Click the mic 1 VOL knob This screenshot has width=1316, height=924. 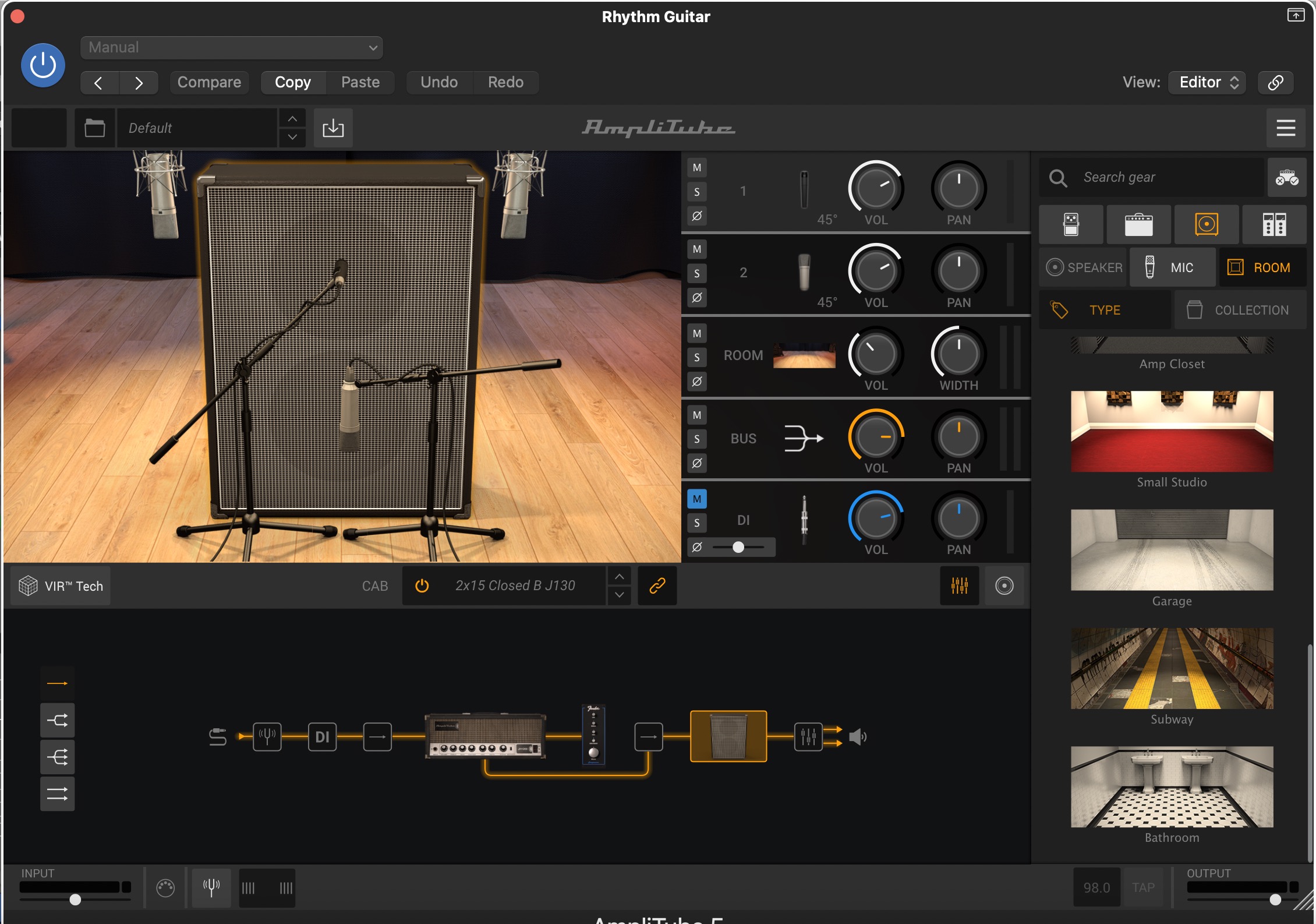(876, 188)
